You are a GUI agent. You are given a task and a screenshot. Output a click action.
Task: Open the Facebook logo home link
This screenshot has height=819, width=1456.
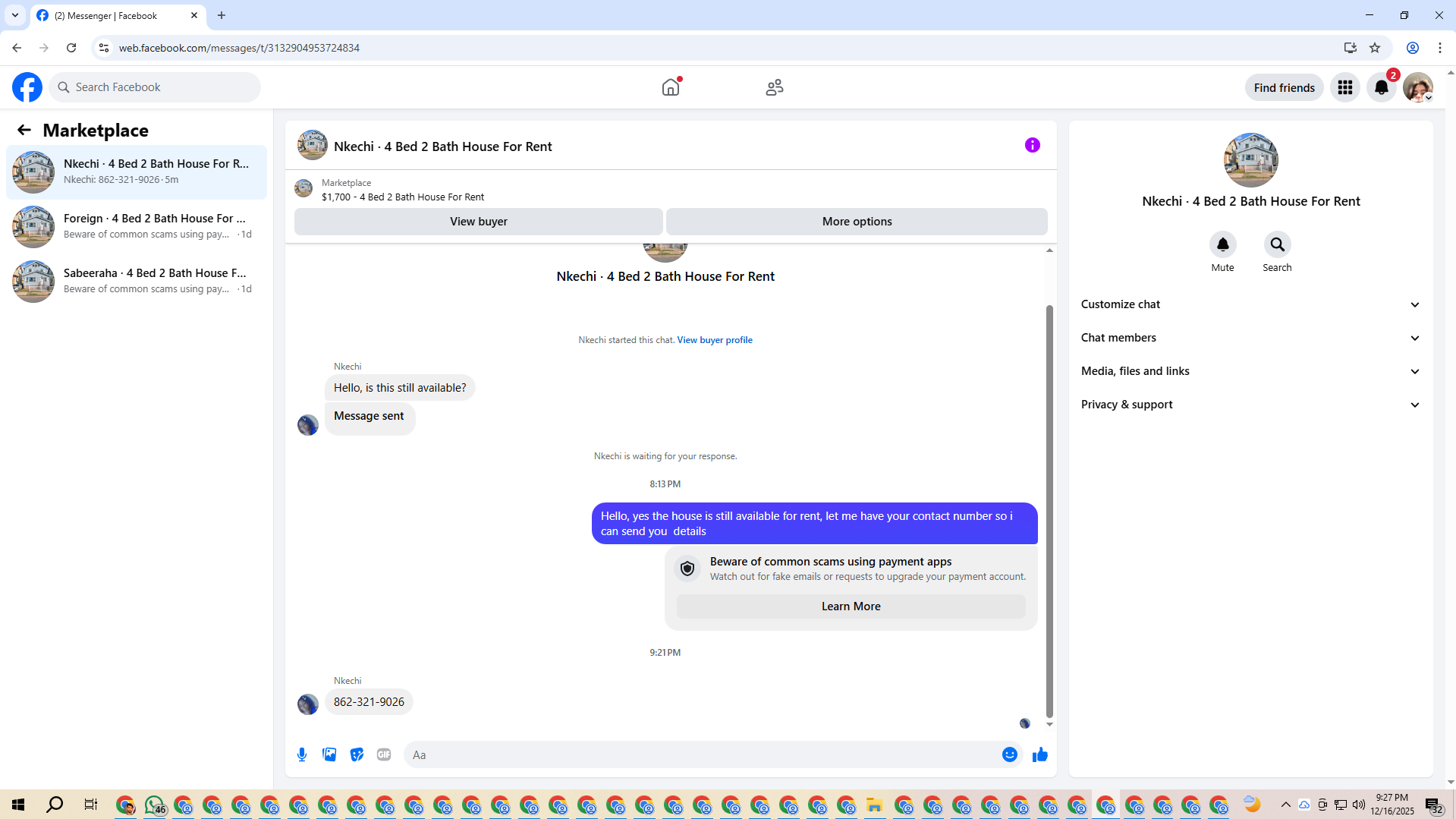coord(27,87)
